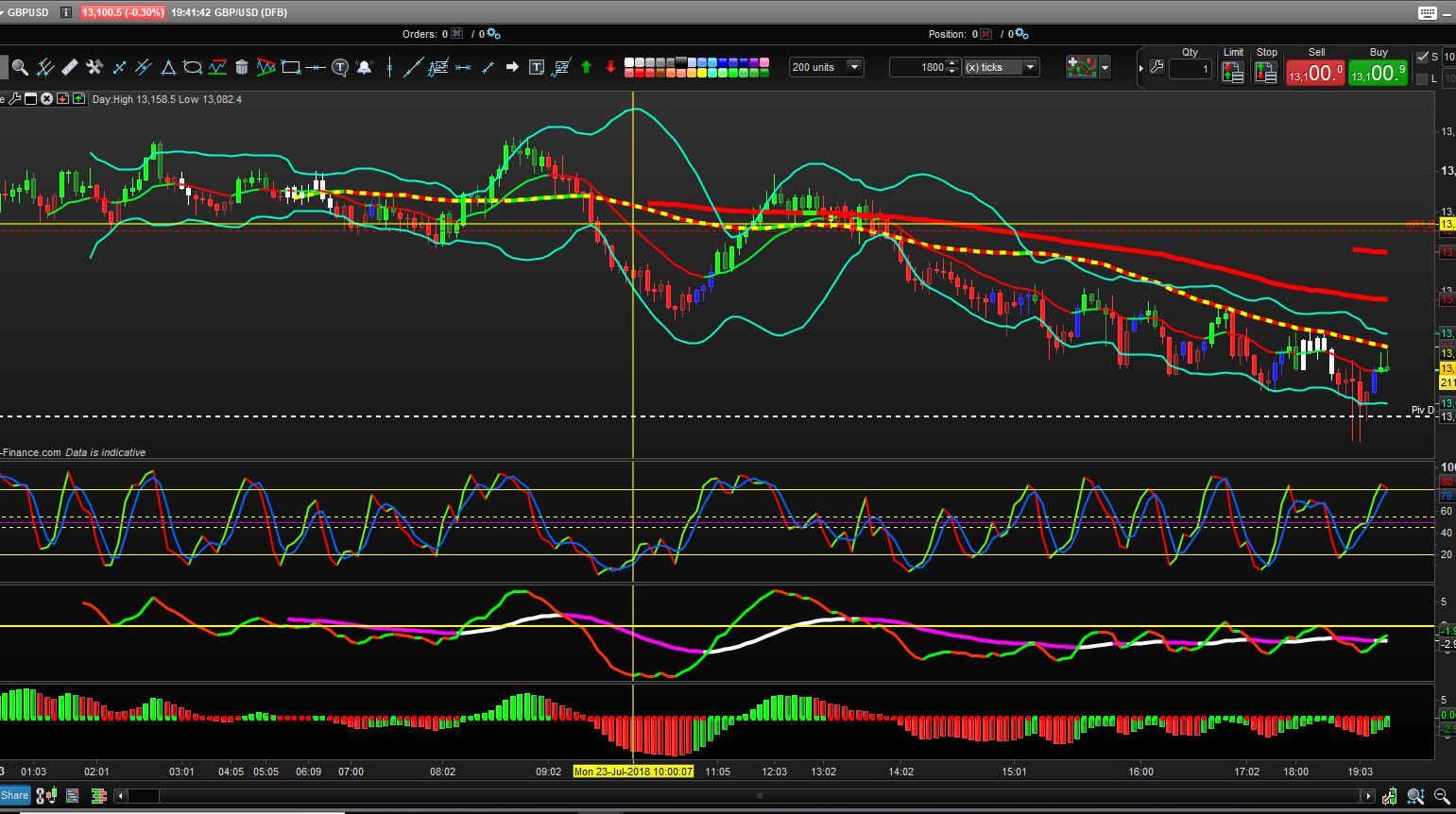Viewport: 1456px width, 814px height.
Task: Click the red Sell price button
Action: click(x=1314, y=73)
